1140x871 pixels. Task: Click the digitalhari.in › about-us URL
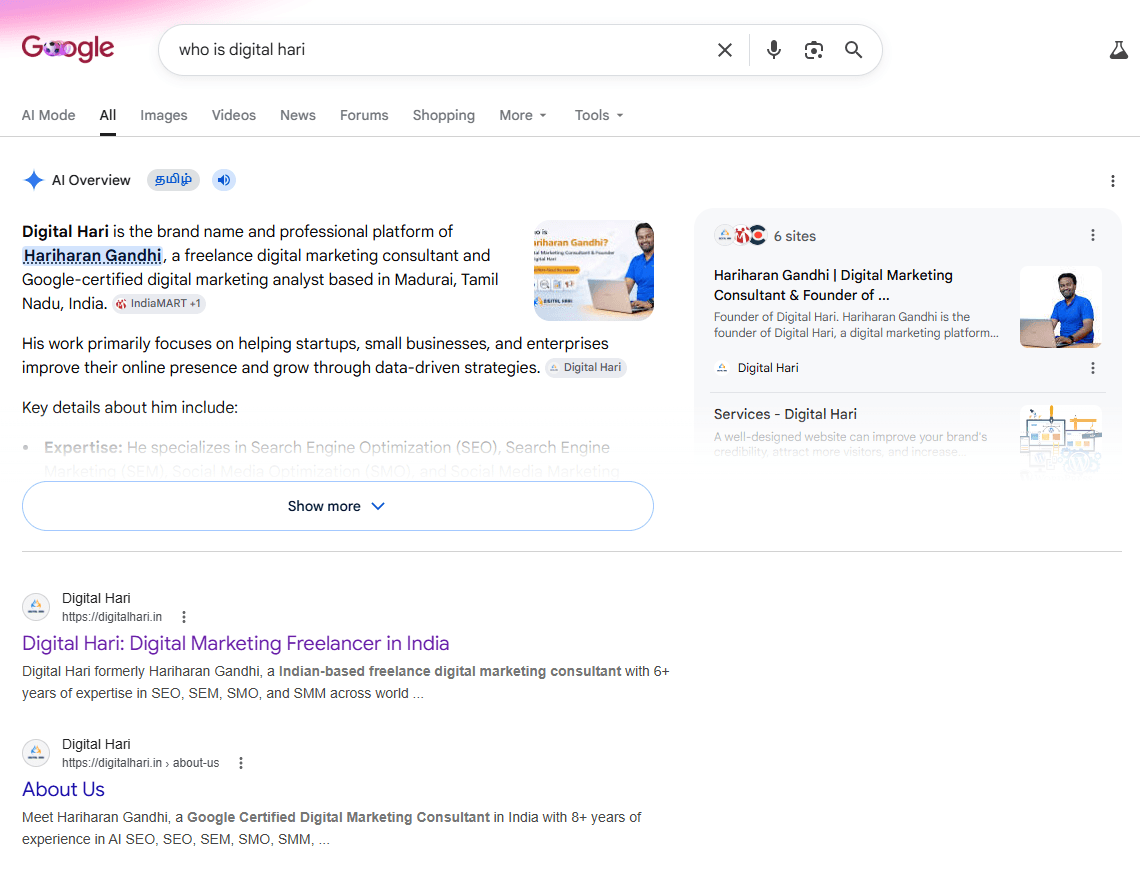[x=140, y=763]
